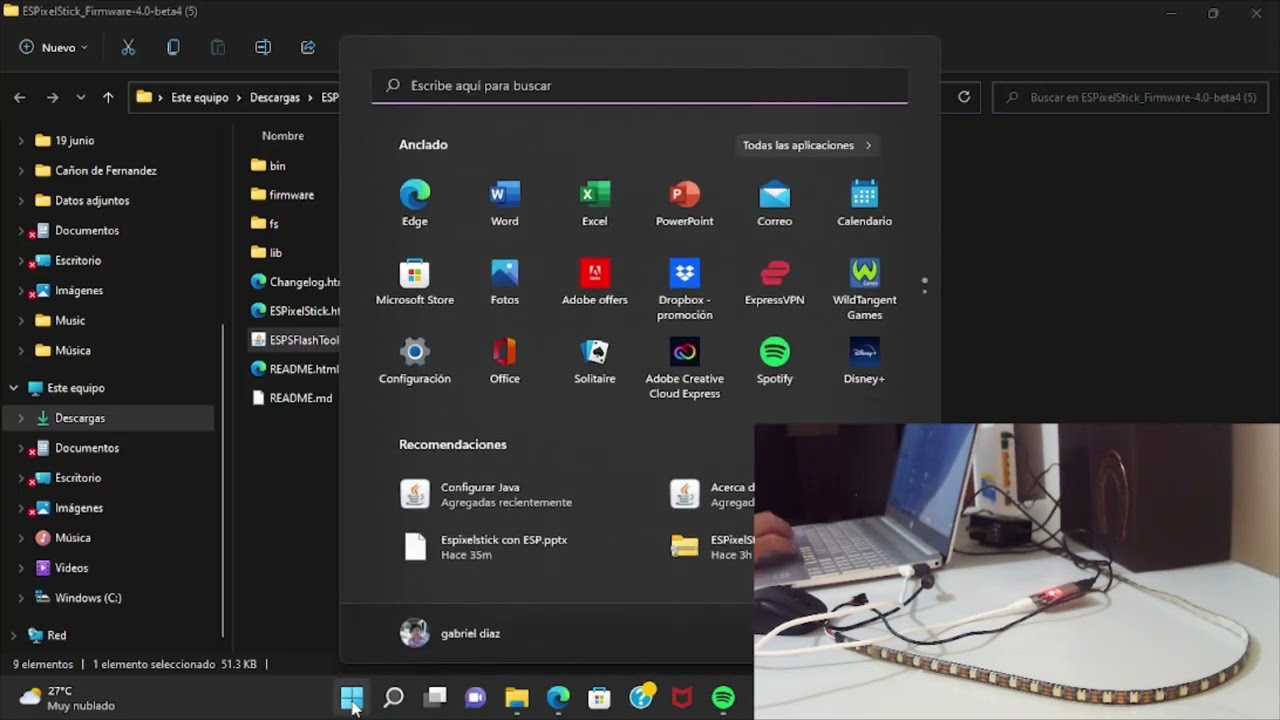Image resolution: width=1280 pixels, height=720 pixels.
Task: Open the Calendario app
Action: 864,203
